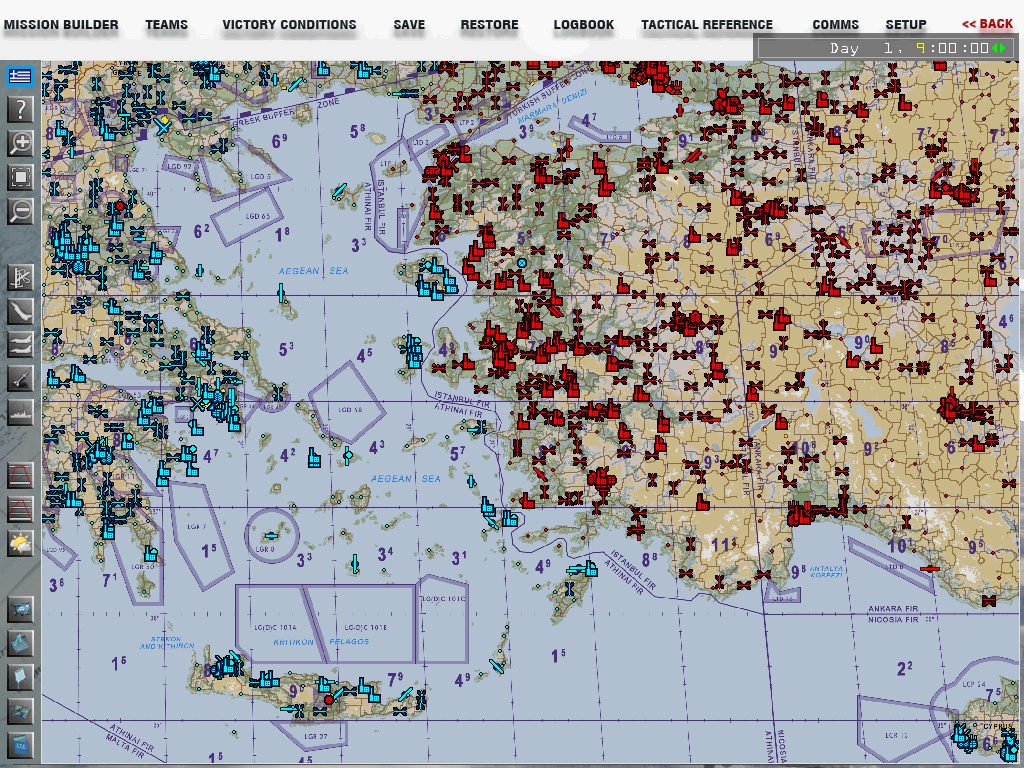Zoom in with the magnifier plus icon
The image size is (1024, 768).
pyautogui.click(x=20, y=142)
